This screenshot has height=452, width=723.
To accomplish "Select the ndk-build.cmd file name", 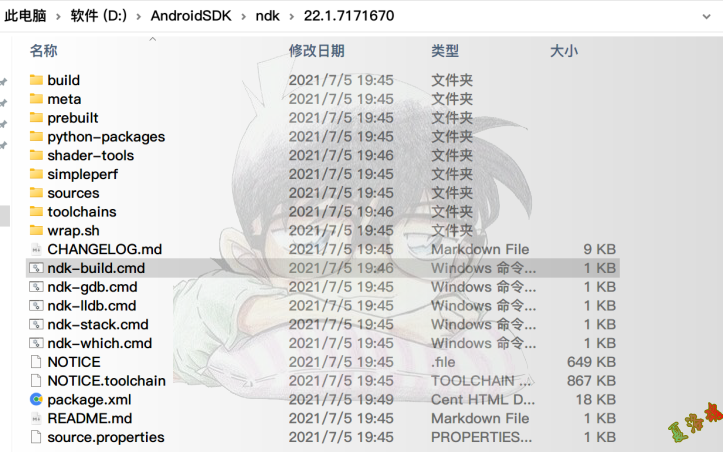I will 96,268.
